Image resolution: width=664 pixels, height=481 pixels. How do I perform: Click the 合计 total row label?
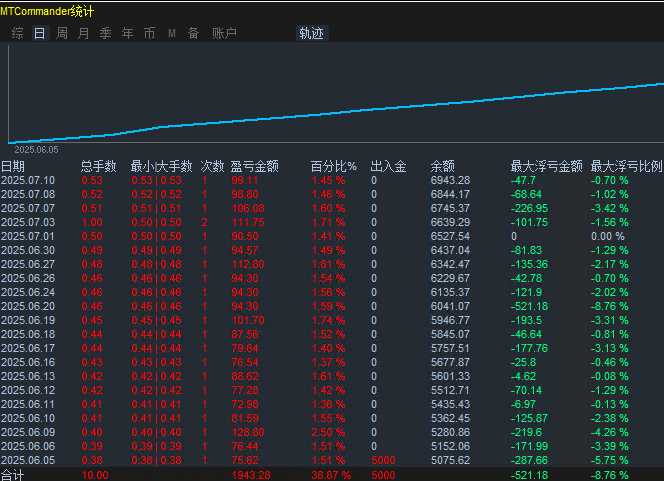13,475
